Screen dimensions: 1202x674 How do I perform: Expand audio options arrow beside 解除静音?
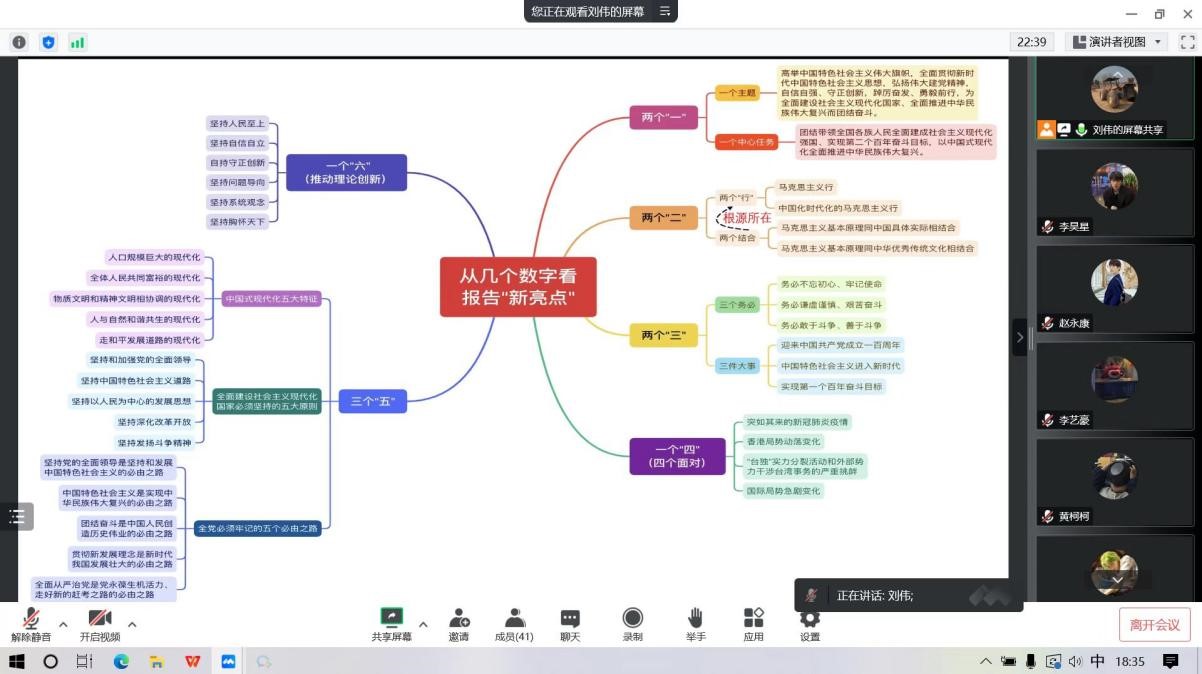(63, 625)
